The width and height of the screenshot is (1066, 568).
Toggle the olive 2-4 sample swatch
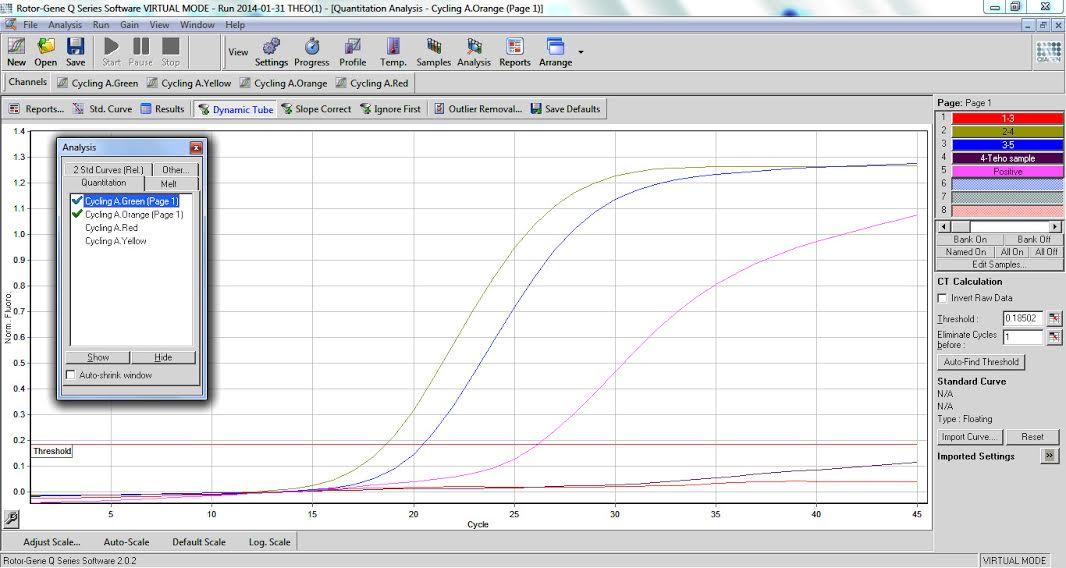[x=1008, y=131]
